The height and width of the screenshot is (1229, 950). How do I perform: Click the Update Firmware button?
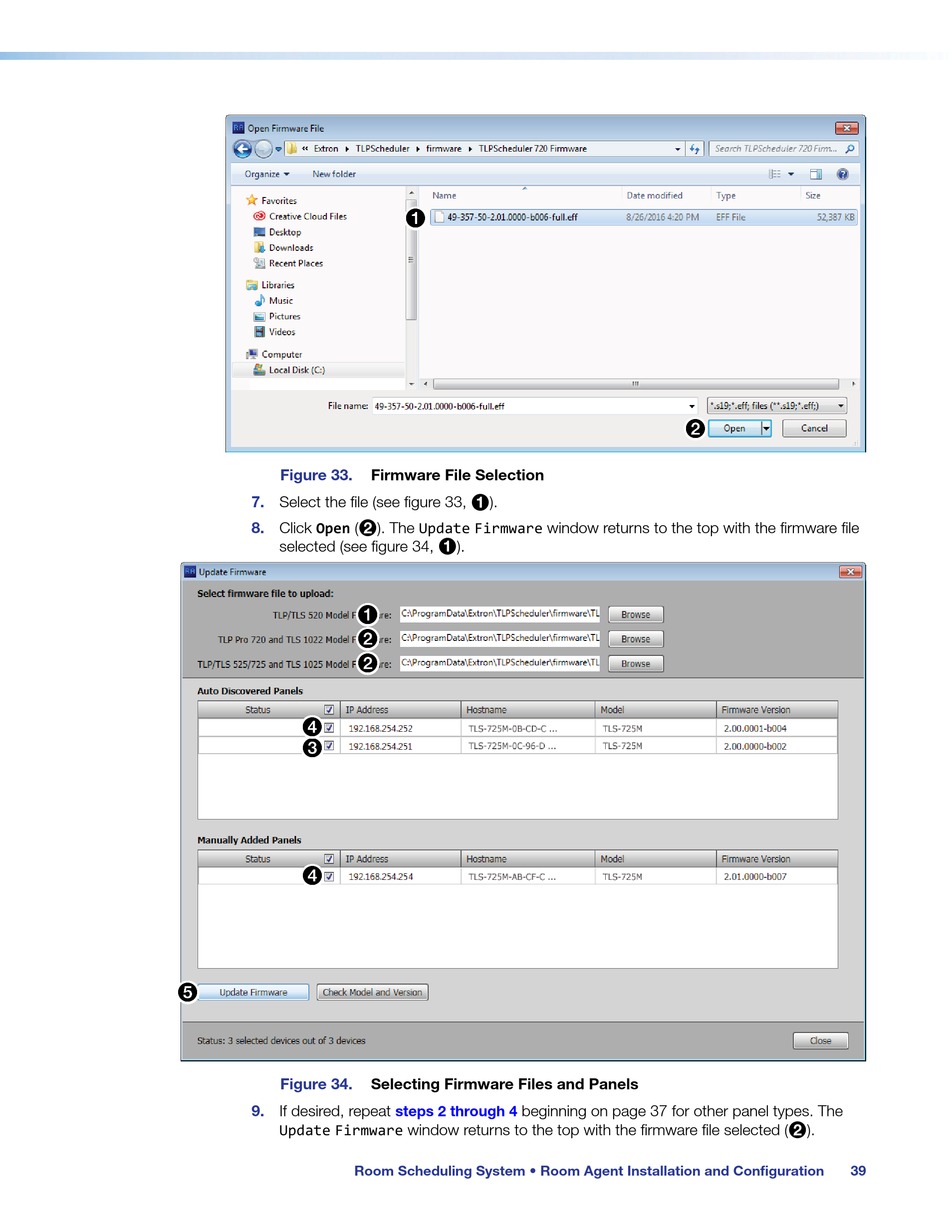[x=253, y=992]
